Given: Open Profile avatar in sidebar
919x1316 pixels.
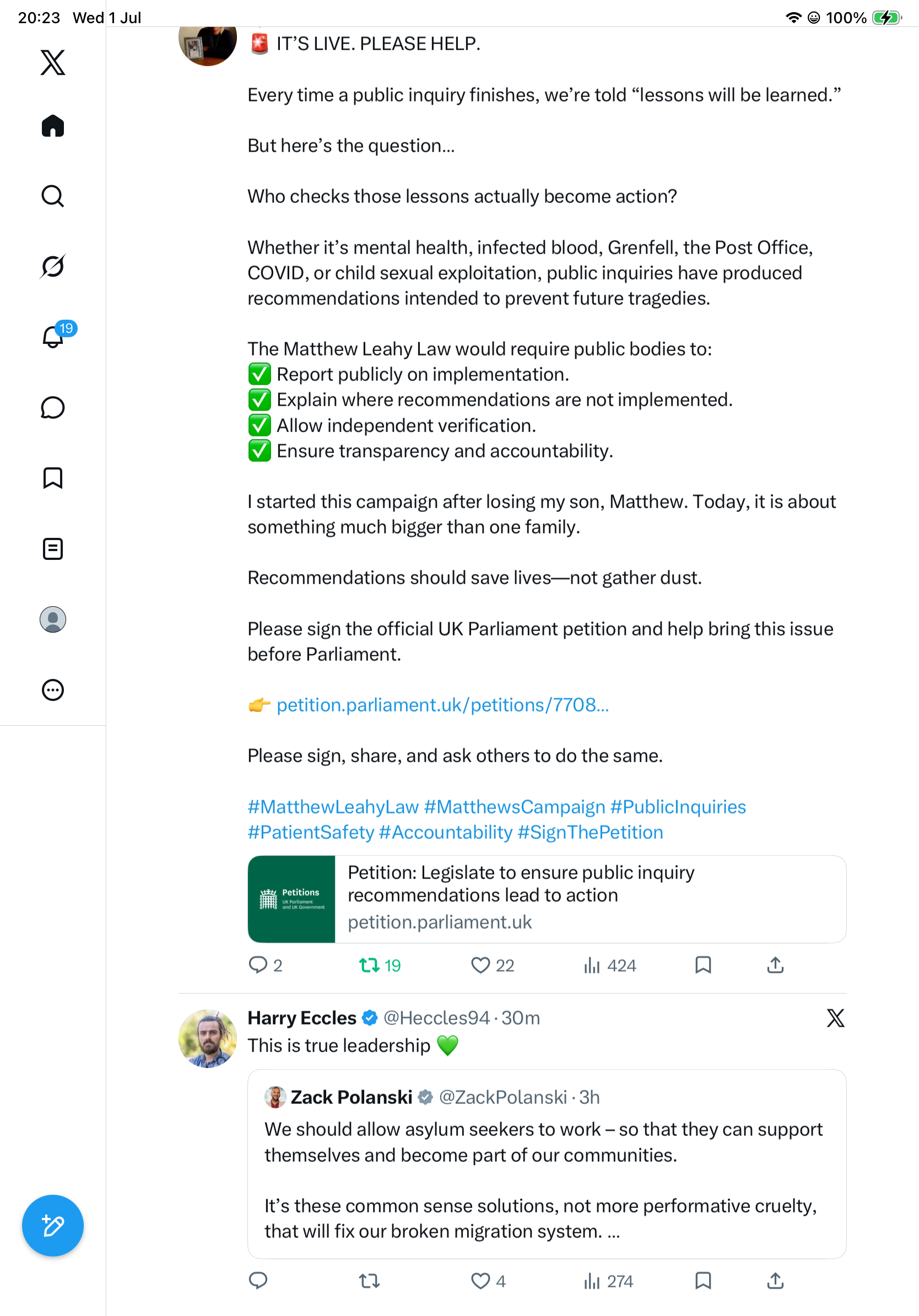Looking at the screenshot, I should tap(53, 619).
